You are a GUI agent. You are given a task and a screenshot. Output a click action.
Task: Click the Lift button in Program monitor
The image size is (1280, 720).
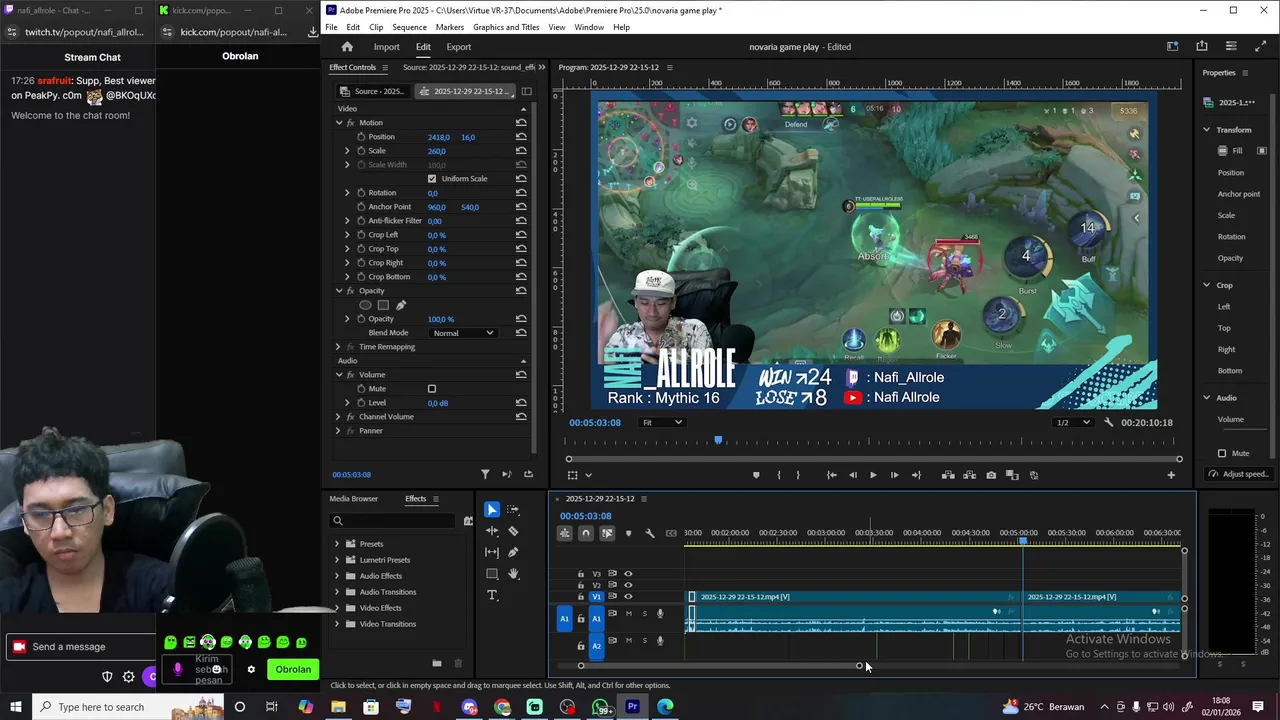click(948, 475)
